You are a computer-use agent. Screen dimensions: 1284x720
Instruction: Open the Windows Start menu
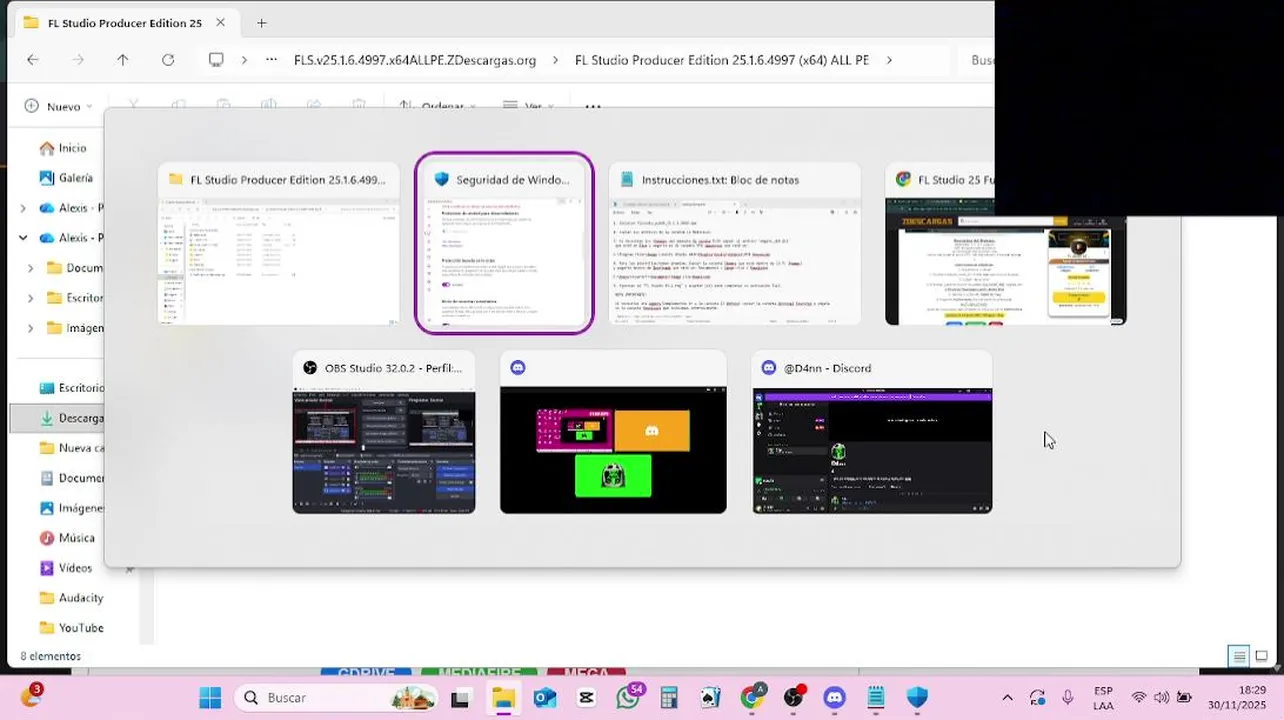point(210,697)
